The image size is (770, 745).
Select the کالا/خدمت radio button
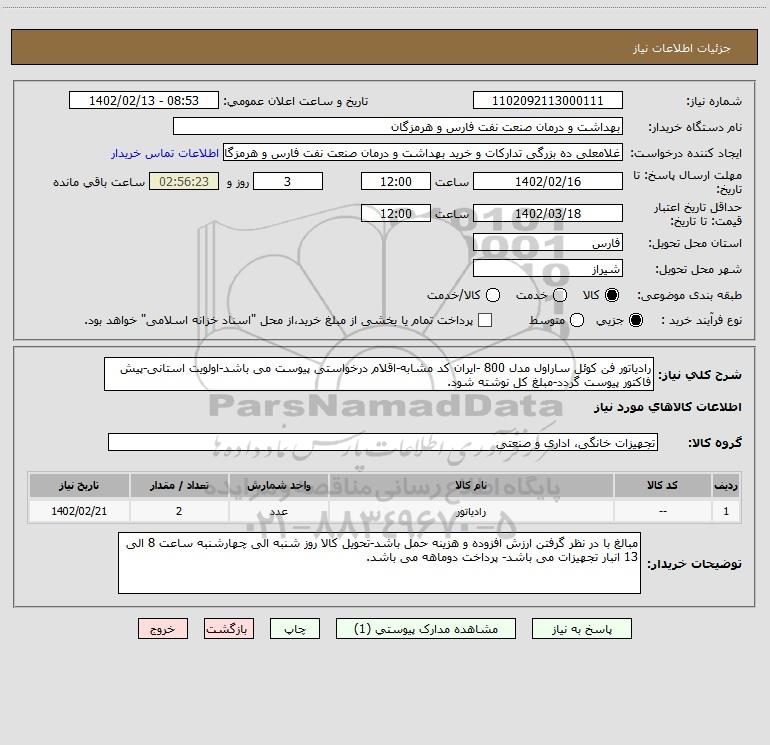coord(493,295)
